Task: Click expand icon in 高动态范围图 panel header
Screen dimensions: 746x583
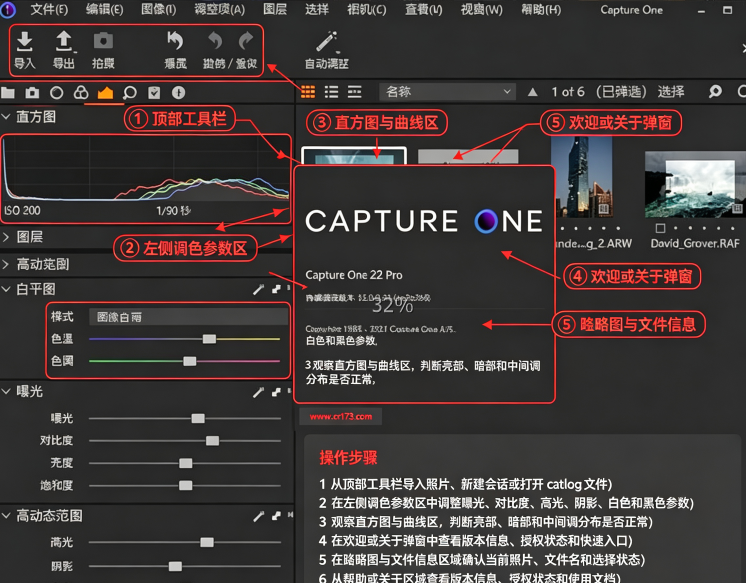Action: pyautogui.click(x=276, y=515)
